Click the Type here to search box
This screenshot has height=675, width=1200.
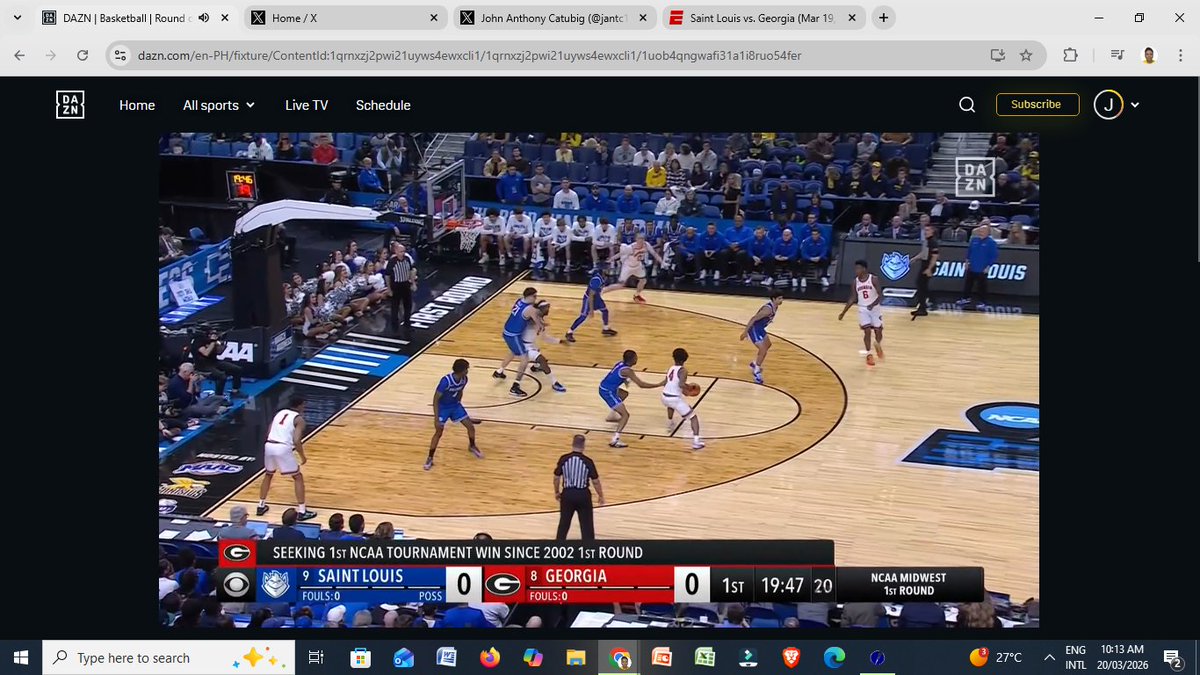(168, 658)
